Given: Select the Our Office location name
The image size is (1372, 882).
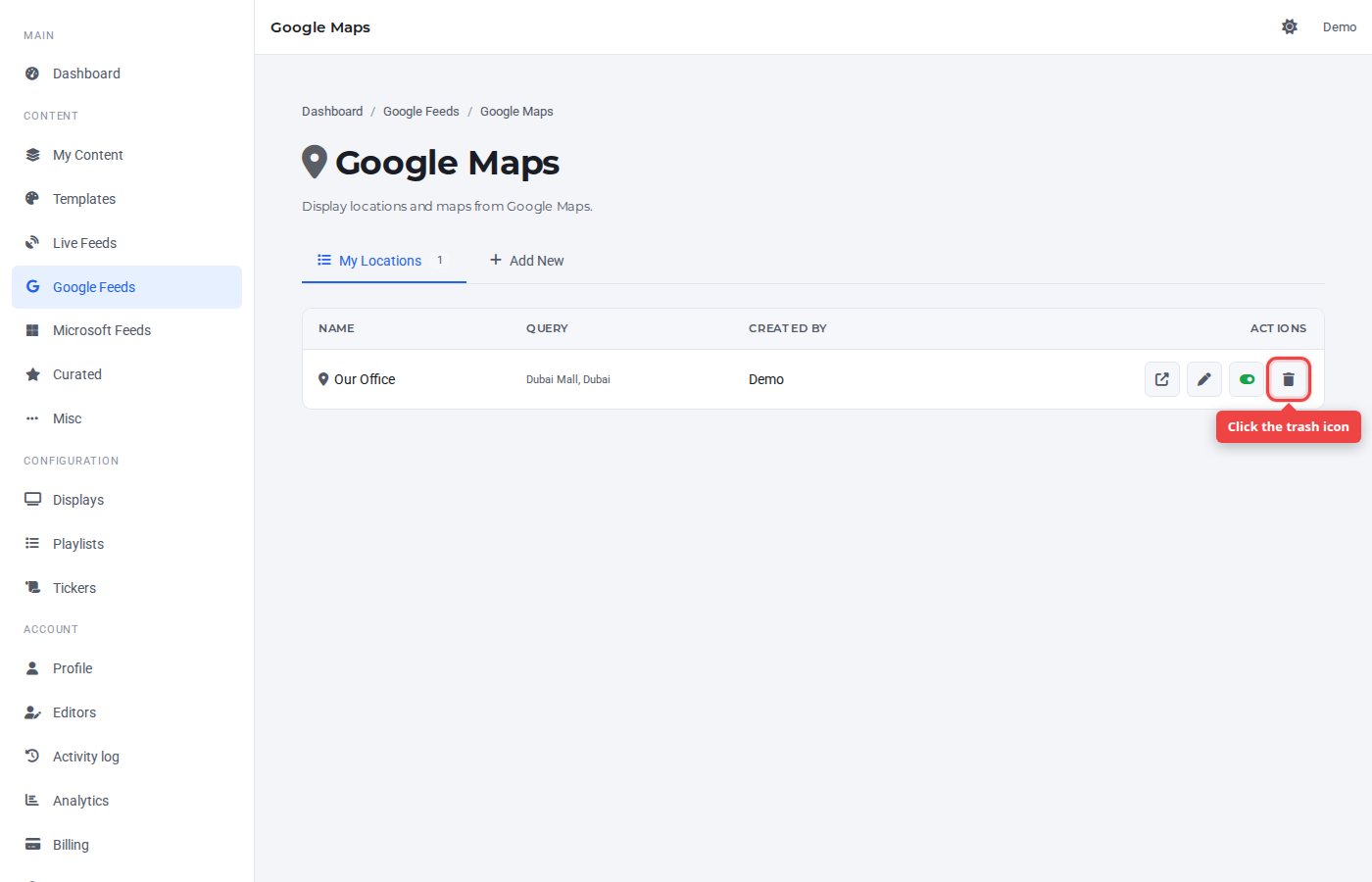Looking at the screenshot, I should [x=365, y=379].
